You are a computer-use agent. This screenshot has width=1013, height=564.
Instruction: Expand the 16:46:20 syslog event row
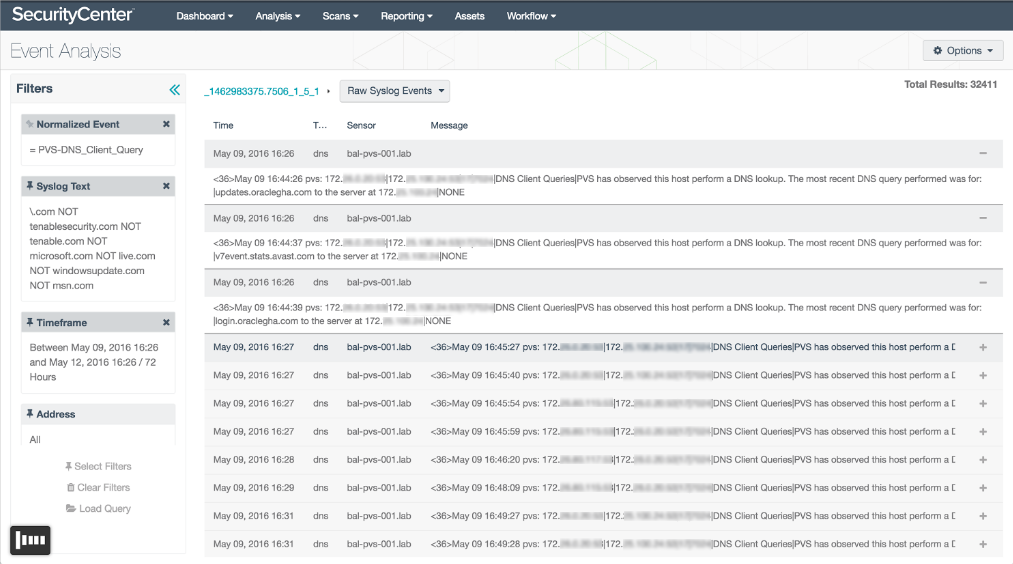(x=983, y=460)
